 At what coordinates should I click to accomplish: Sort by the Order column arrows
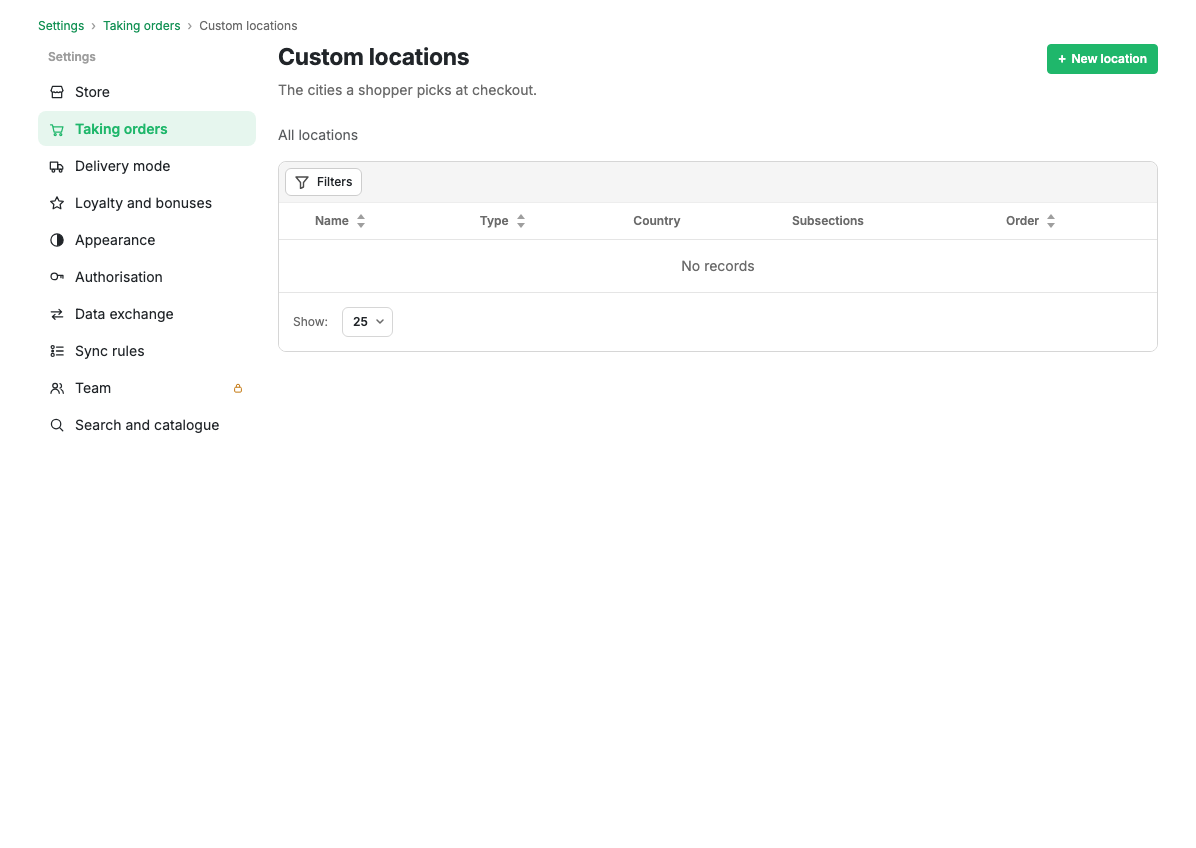click(1051, 221)
